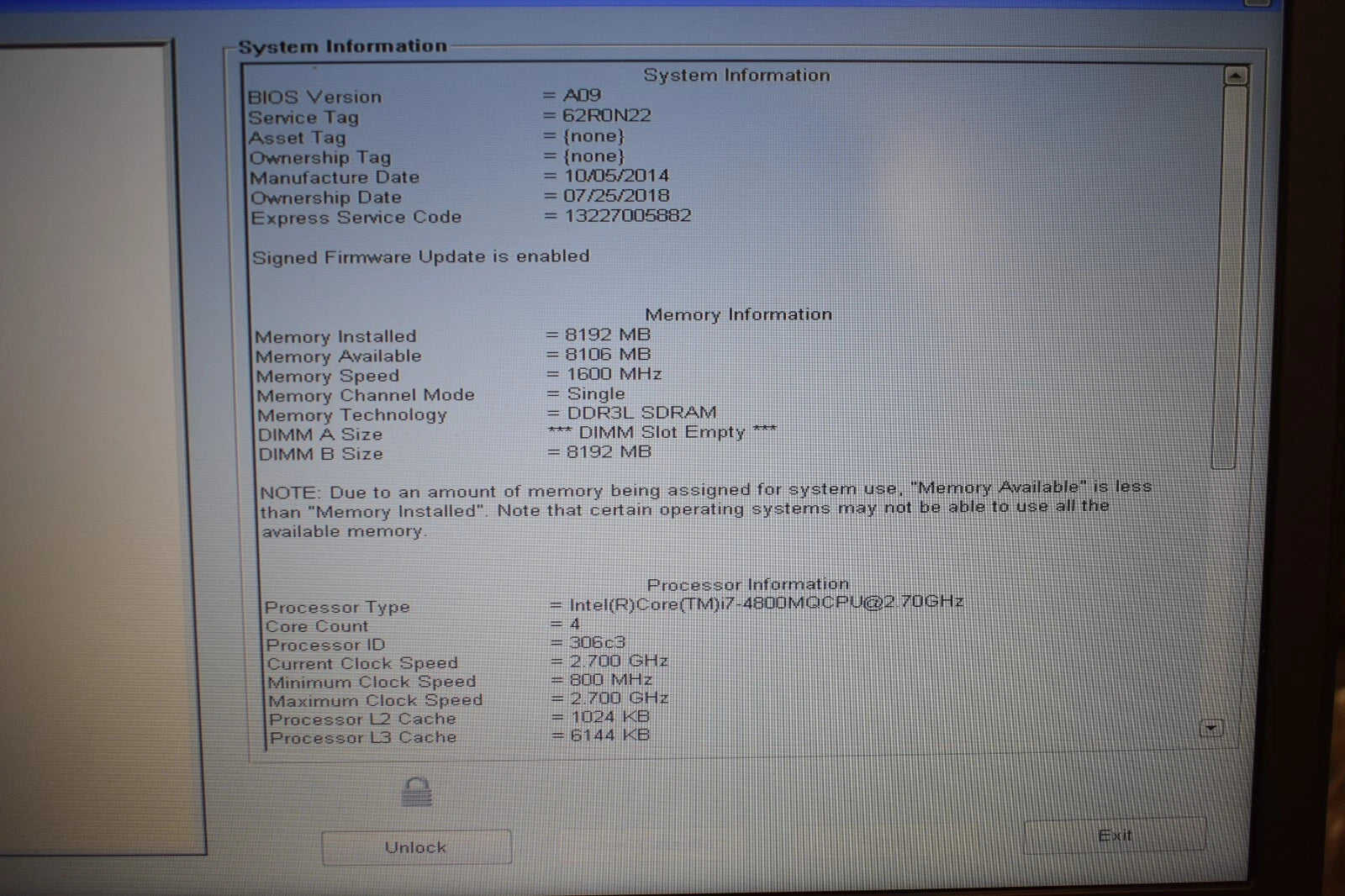
Task: Select the DIMM B Size label
Action: [x=320, y=454]
